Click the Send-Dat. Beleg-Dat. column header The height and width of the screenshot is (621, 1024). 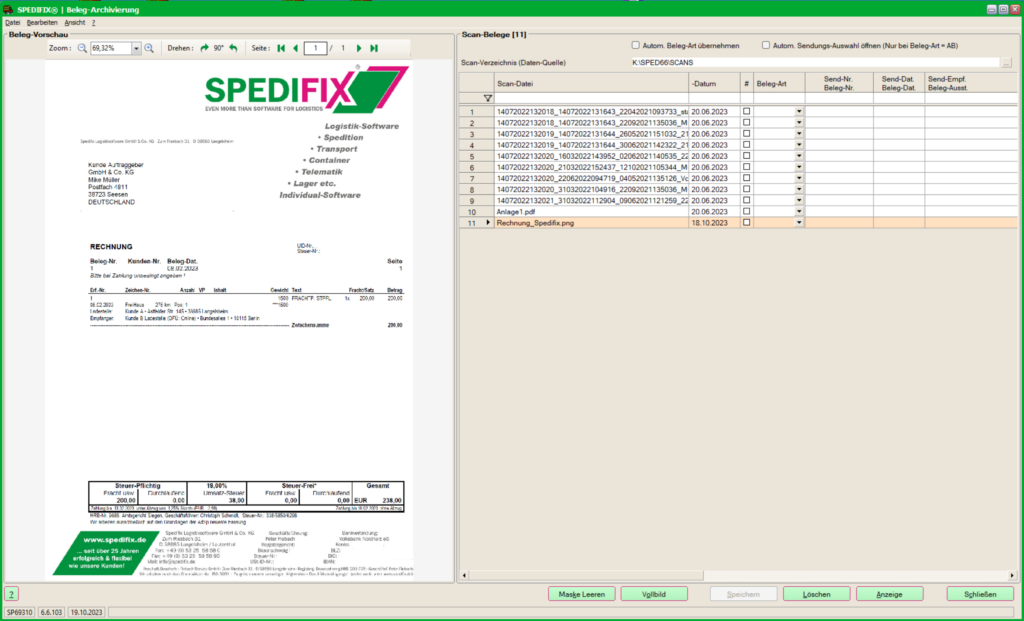899,84
